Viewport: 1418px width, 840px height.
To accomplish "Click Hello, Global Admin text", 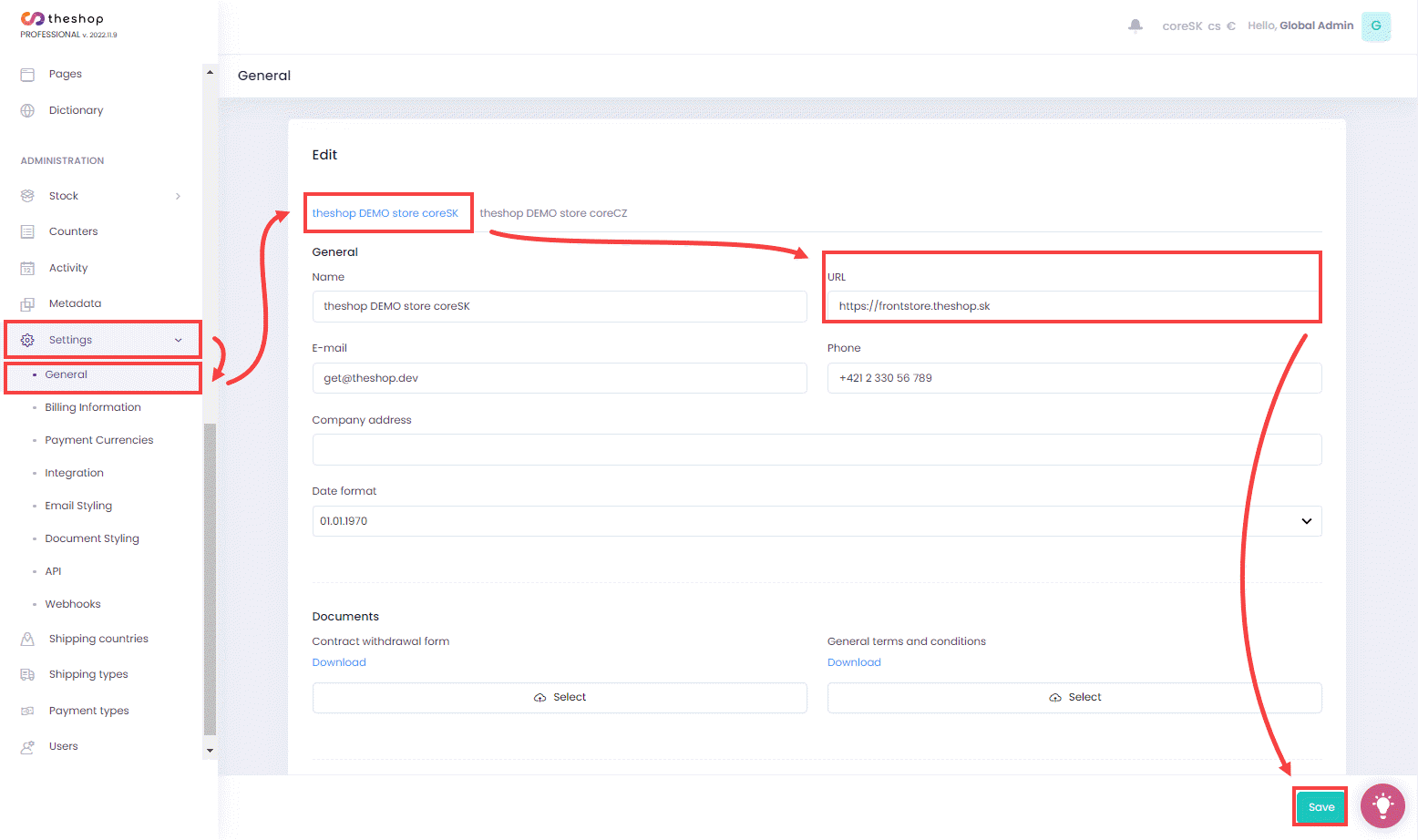I will pyautogui.click(x=1300, y=26).
